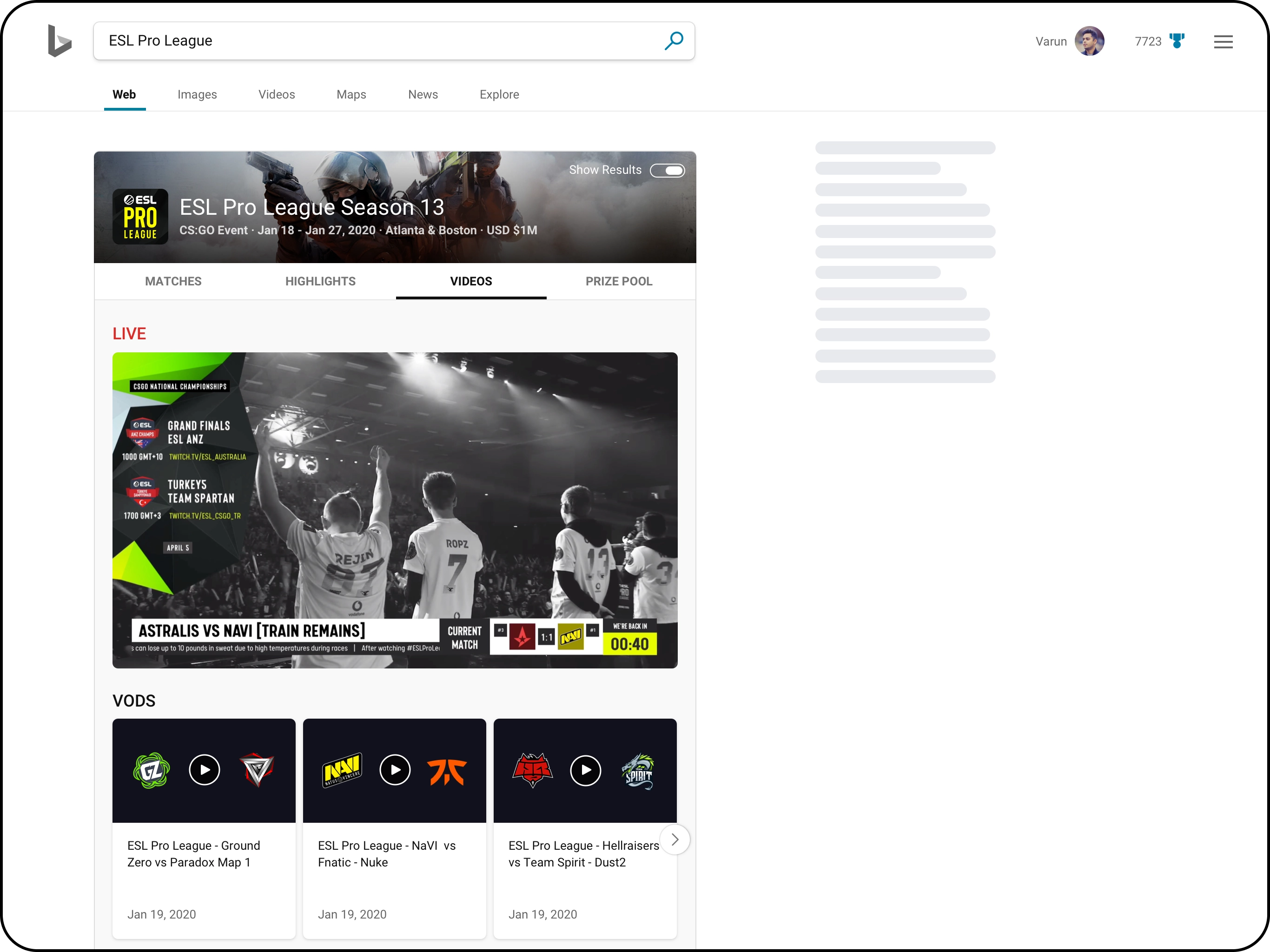Click Jan 19, 2020 under Hellraisers VOD
This screenshot has width=1270, height=952.
tap(542, 914)
